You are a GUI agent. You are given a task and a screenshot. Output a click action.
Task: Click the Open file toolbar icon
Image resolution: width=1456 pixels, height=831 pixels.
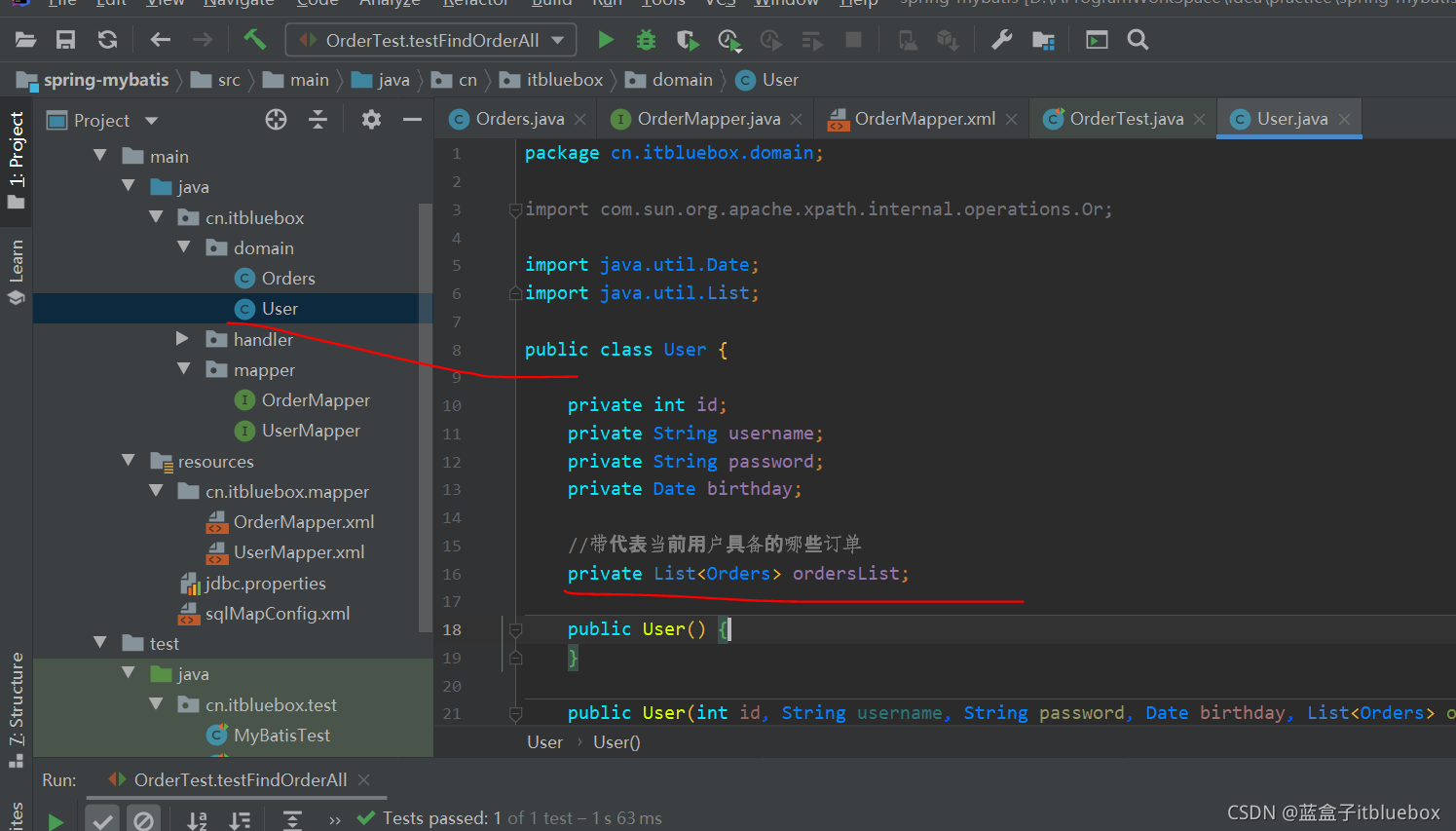tap(25, 40)
